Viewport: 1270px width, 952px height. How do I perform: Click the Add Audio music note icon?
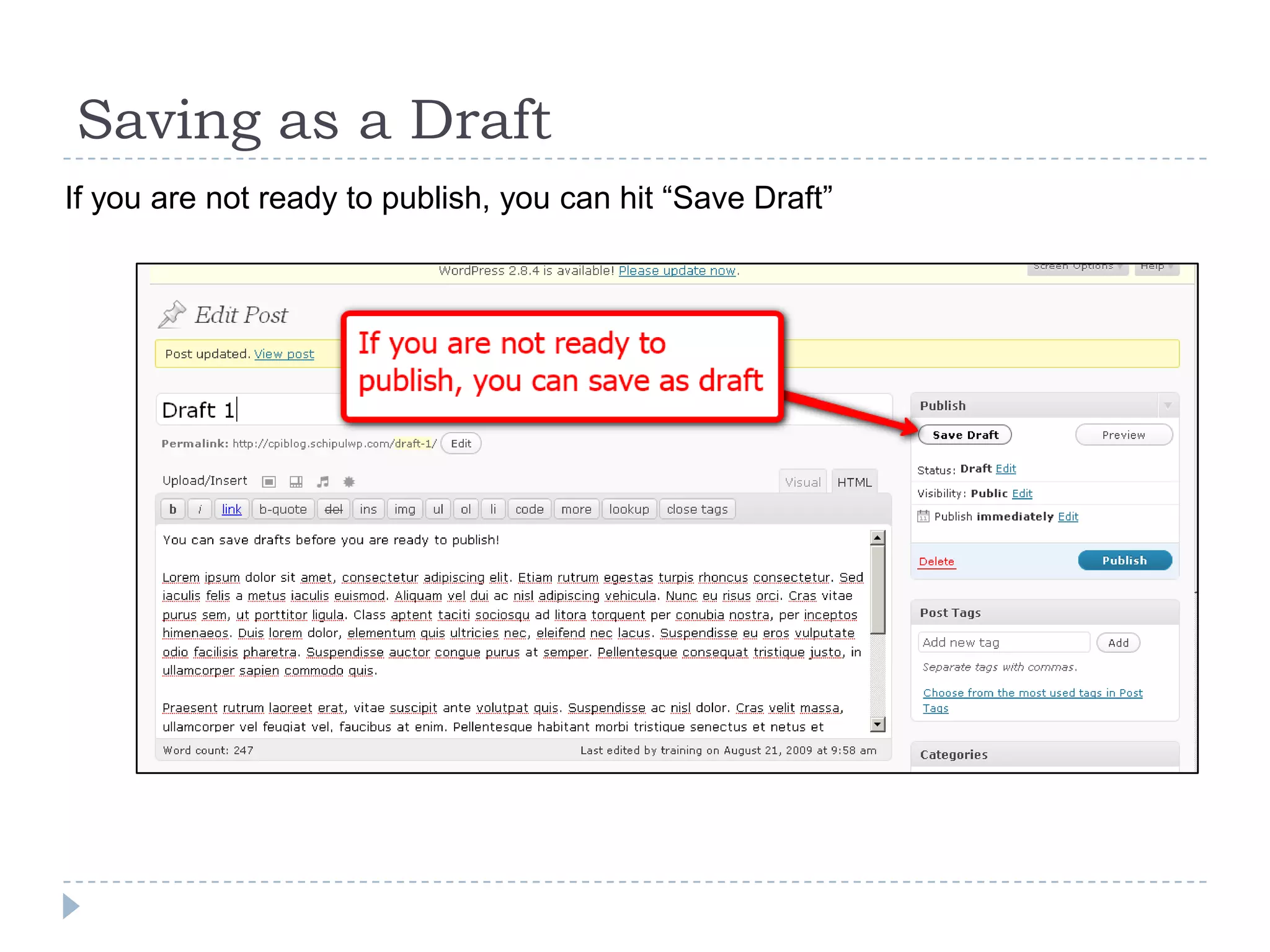[x=322, y=482]
